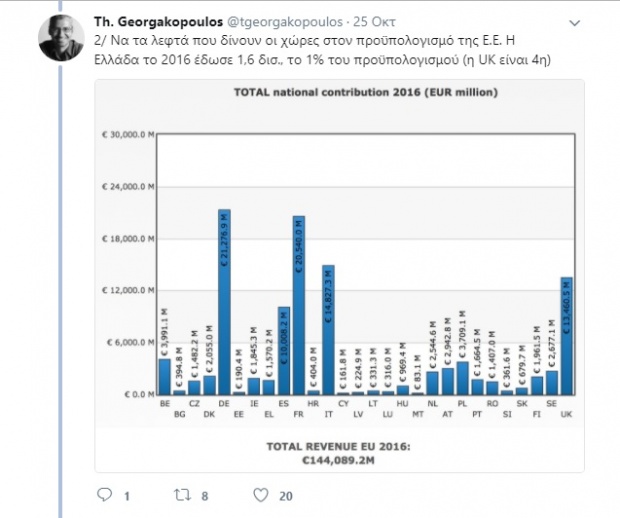Select the FR bar showing €20,540.0 M
This screenshot has height=518, width=620.
(x=298, y=305)
